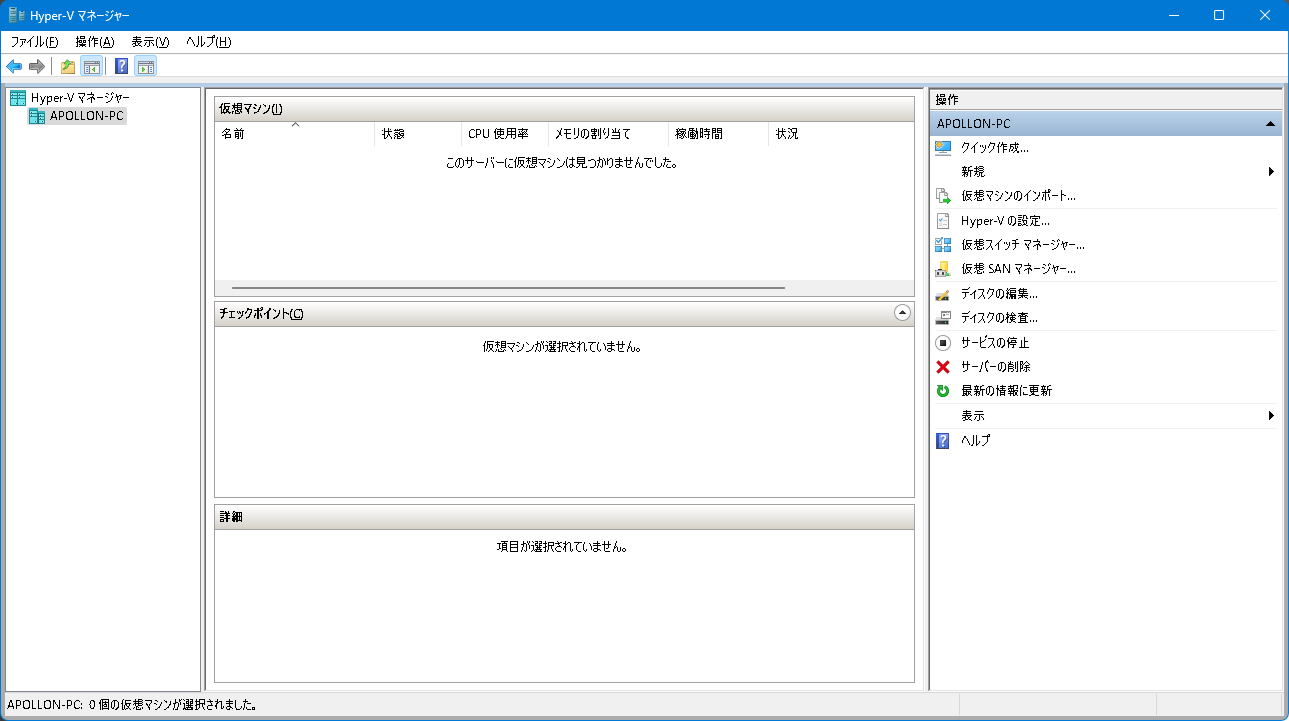The width and height of the screenshot is (1289, 721).
Task: Click 最新の情報に更新 action
Action: pos(1006,391)
